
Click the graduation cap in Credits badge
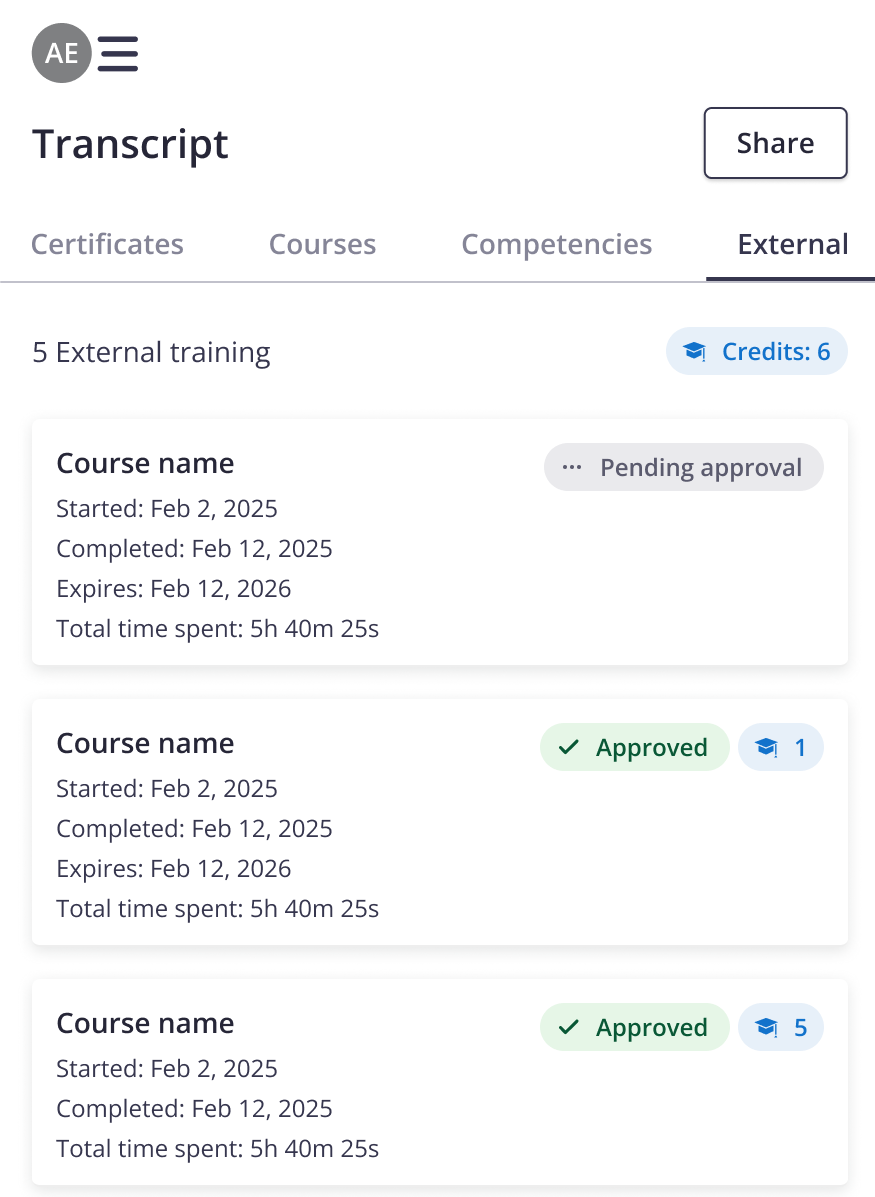(x=694, y=352)
